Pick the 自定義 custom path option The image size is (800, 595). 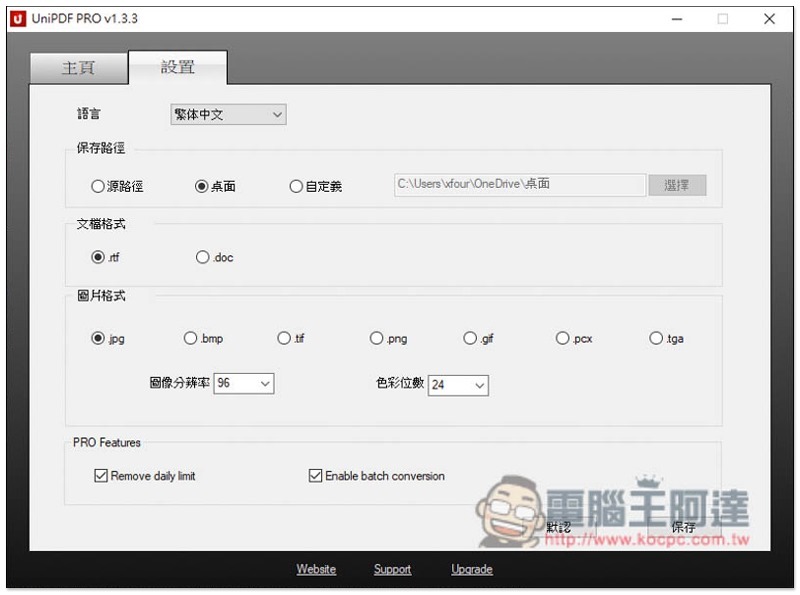tap(315, 186)
